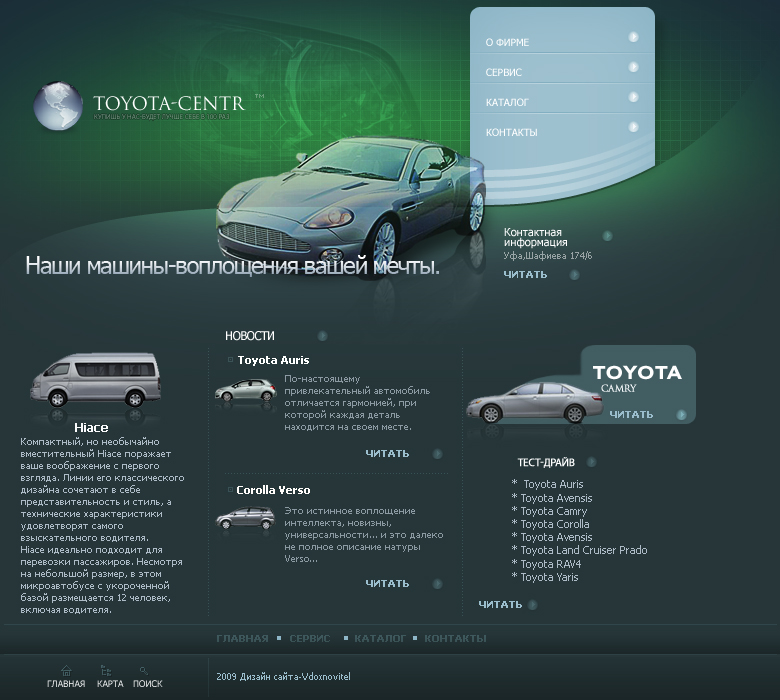780x700 pixels.
Task: Click arrow icon beside КОНТАКТЫ in top menu
Action: pos(633,127)
